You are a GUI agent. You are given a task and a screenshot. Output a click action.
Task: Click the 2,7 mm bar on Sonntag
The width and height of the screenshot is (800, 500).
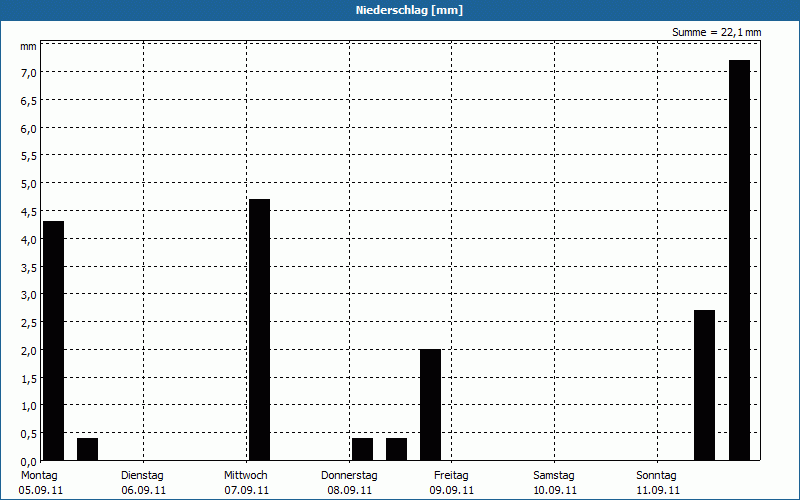[705, 385]
